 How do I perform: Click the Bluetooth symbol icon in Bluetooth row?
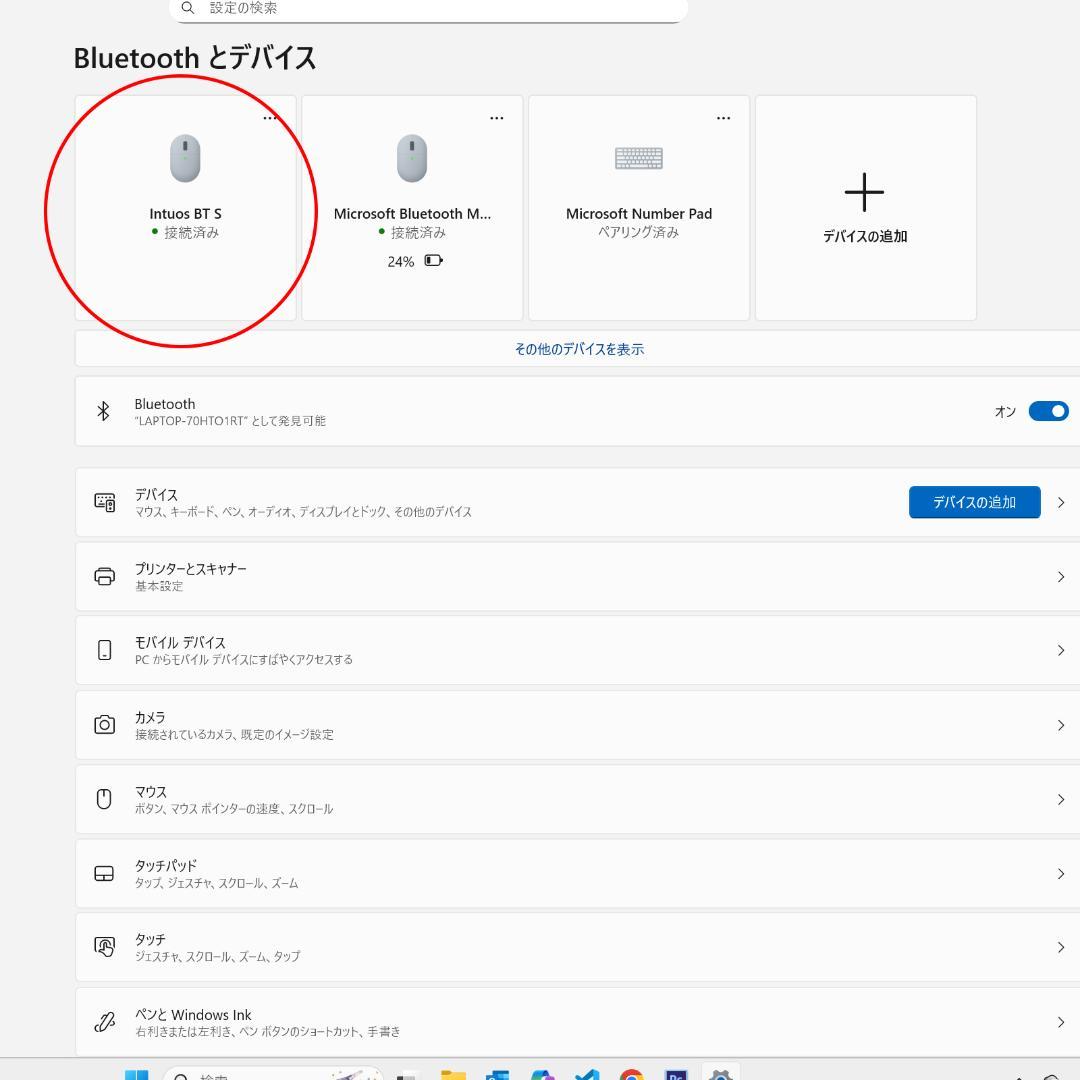click(x=103, y=411)
